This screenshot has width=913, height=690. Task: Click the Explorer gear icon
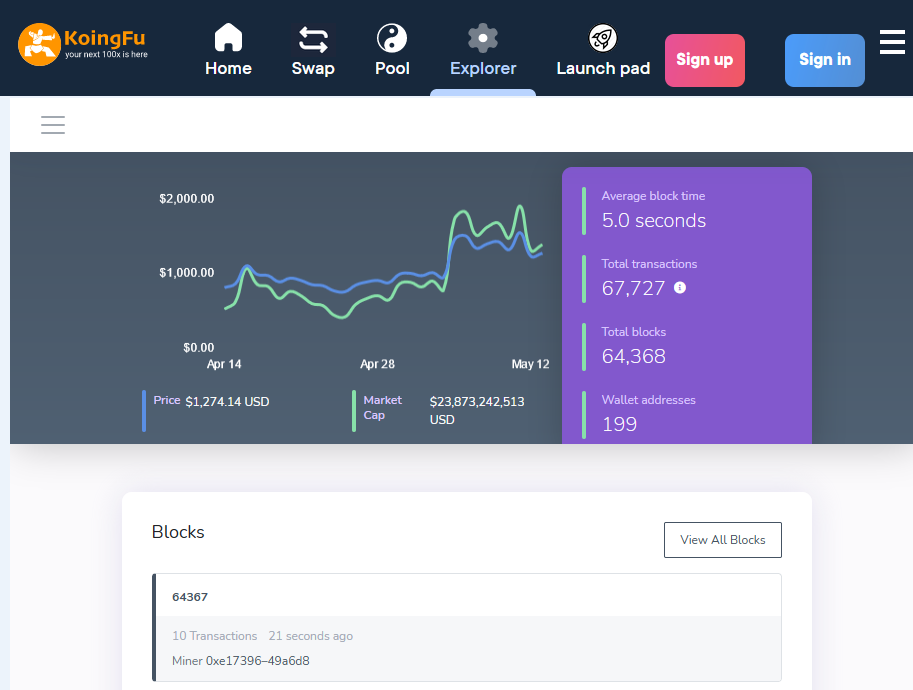point(483,38)
